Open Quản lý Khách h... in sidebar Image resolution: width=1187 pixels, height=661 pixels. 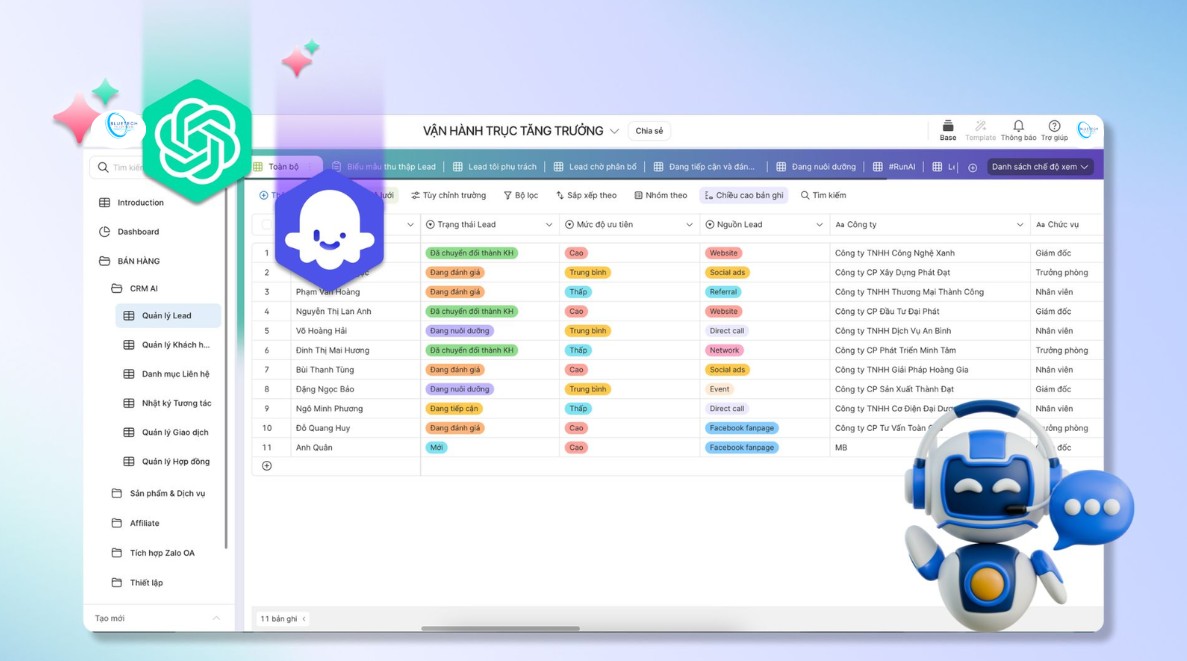click(168, 345)
